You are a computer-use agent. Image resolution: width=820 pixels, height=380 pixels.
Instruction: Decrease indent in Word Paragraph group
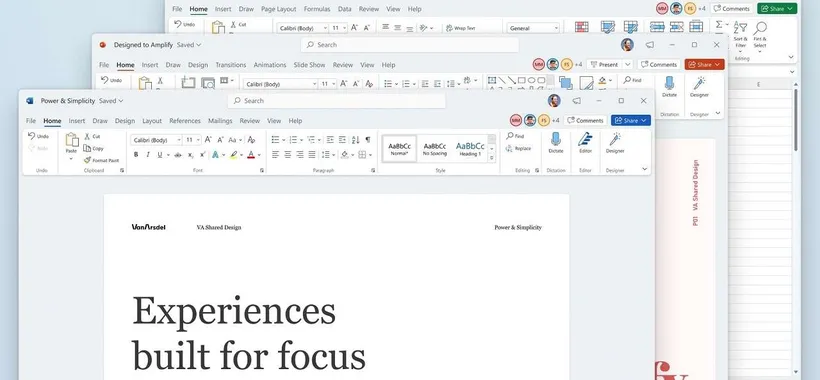[330, 140]
